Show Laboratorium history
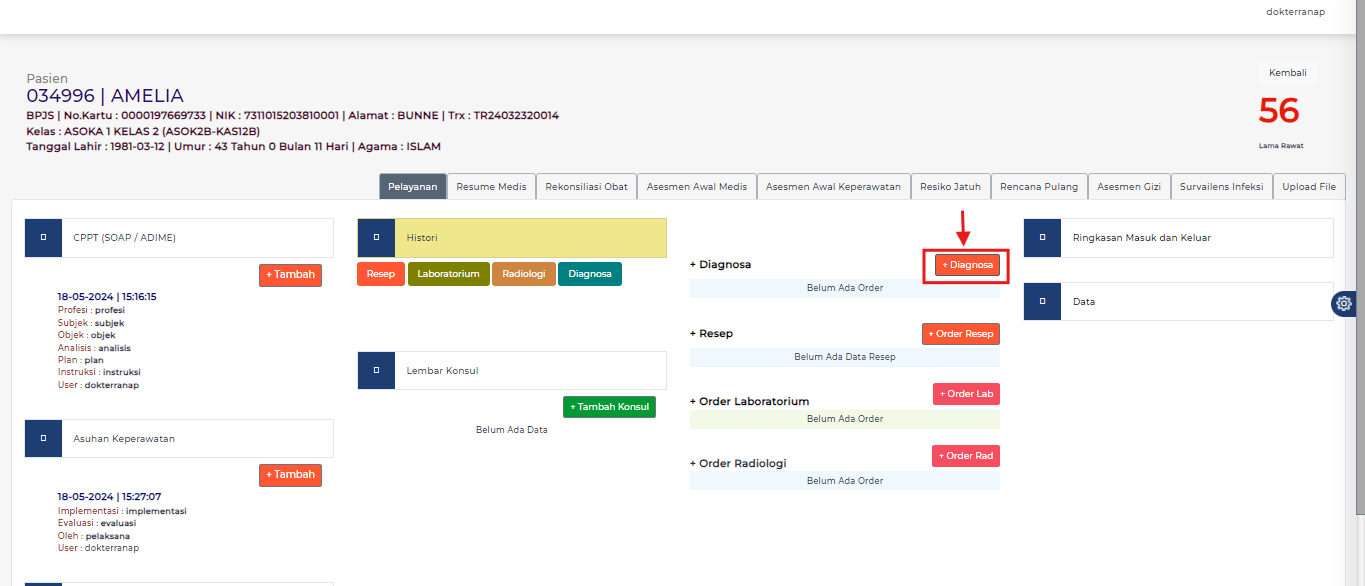This screenshot has width=1365, height=586. click(448, 274)
